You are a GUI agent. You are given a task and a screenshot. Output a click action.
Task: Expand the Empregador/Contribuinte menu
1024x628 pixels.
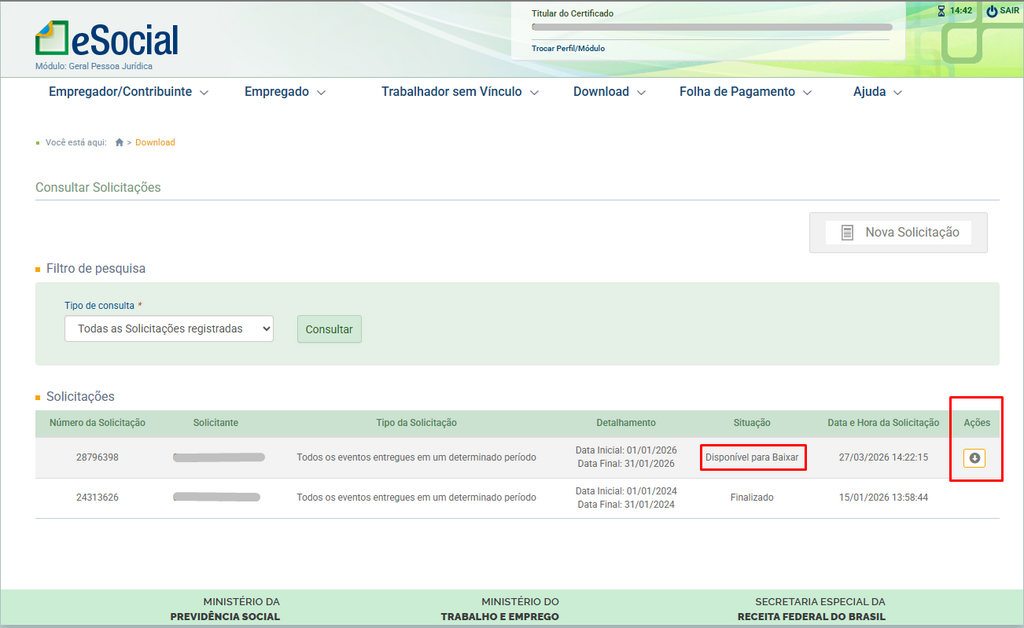tap(128, 92)
